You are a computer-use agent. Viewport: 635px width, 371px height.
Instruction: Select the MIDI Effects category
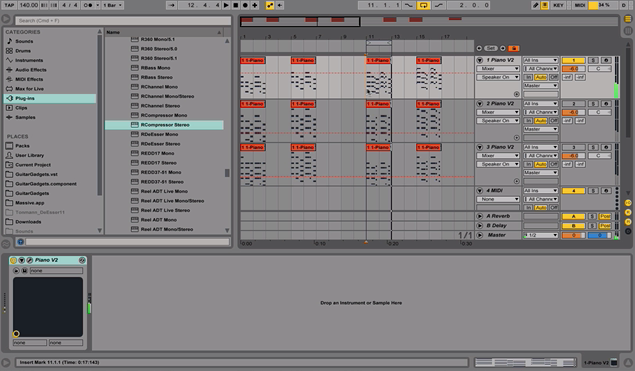tap(29, 79)
